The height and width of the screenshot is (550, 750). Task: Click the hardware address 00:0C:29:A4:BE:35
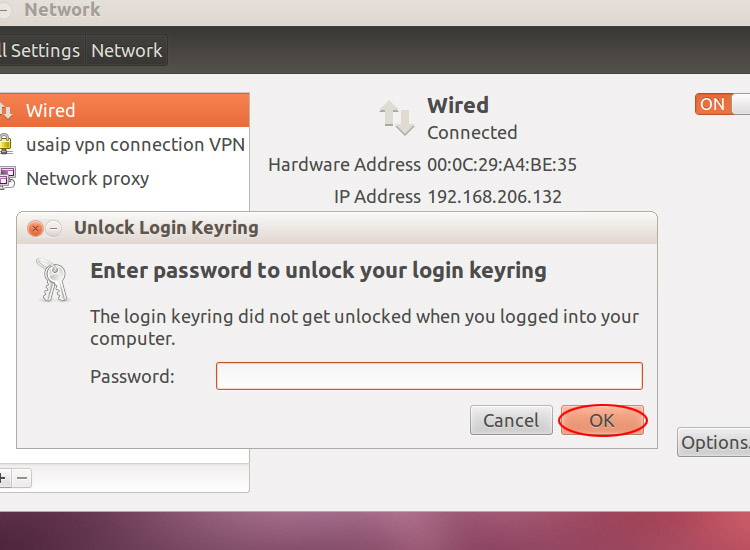pos(502,165)
